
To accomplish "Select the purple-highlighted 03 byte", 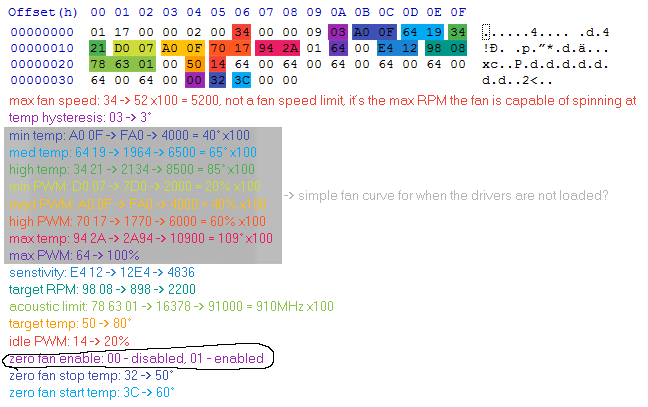I will tap(338, 32).
